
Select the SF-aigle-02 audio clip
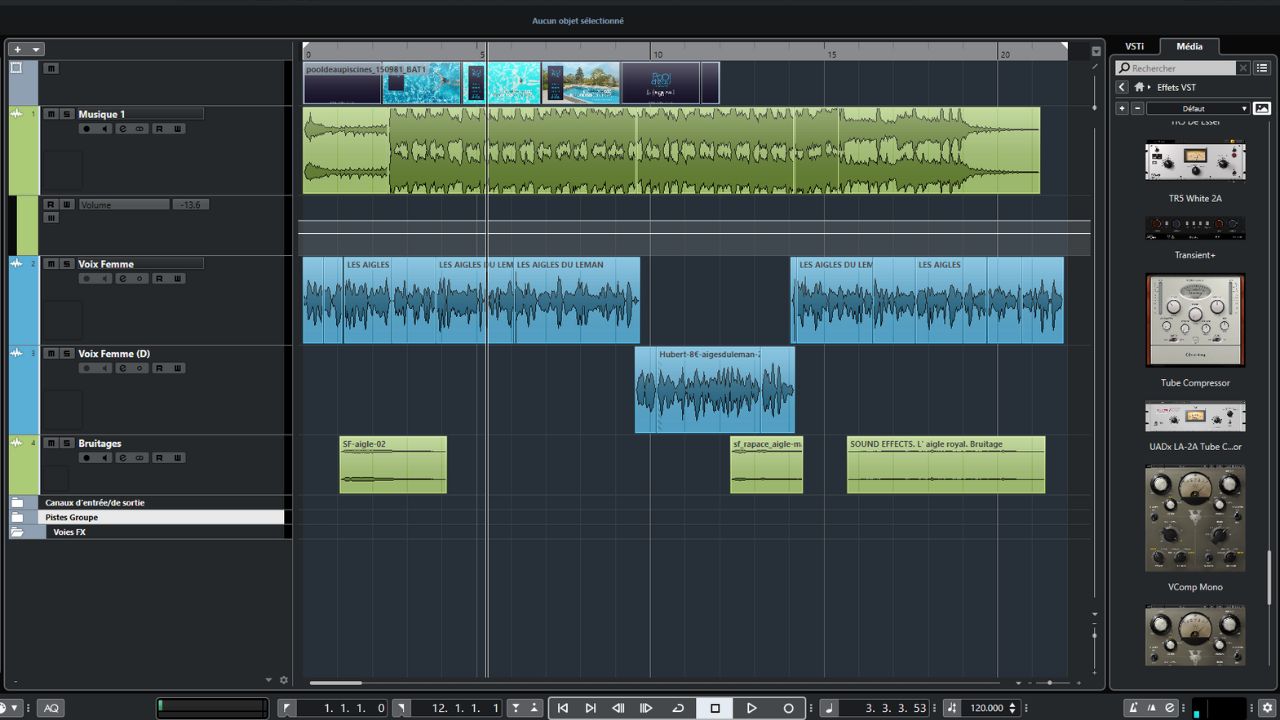tap(393, 465)
